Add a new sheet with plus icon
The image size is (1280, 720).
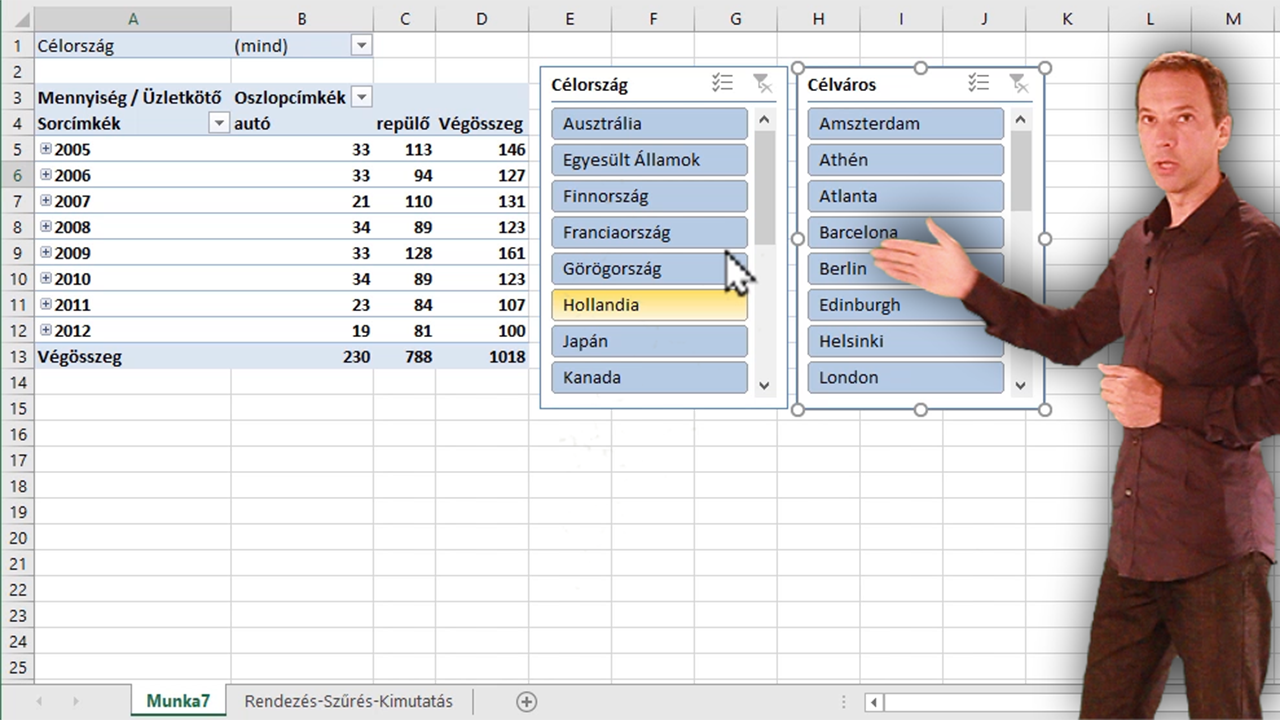click(526, 701)
